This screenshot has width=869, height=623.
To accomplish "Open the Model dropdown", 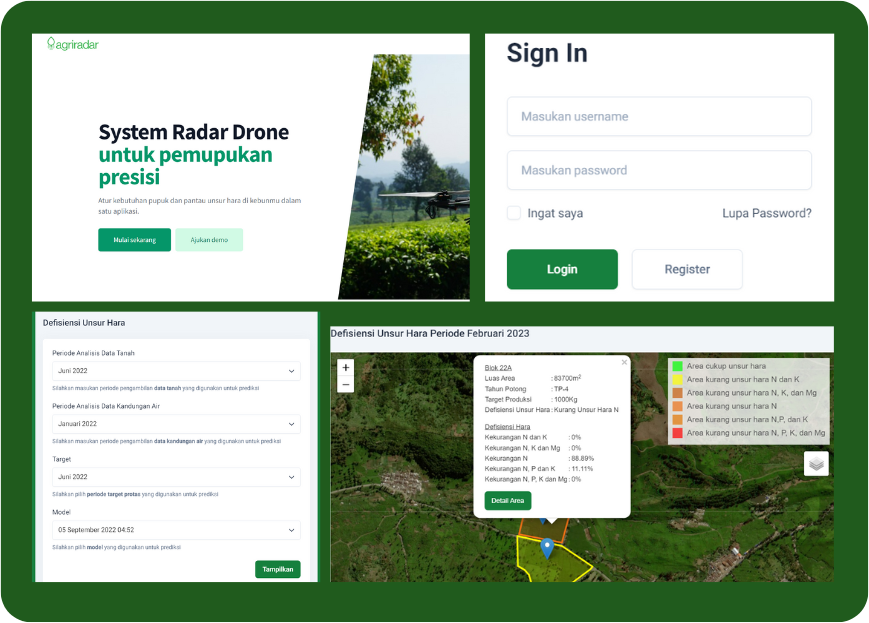I will pos(176,530).
